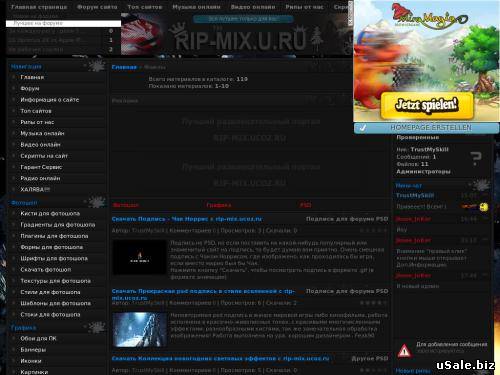Open "Форум сайта" in the top menu bar
This screenshot has height=375, width=500.
97,7
